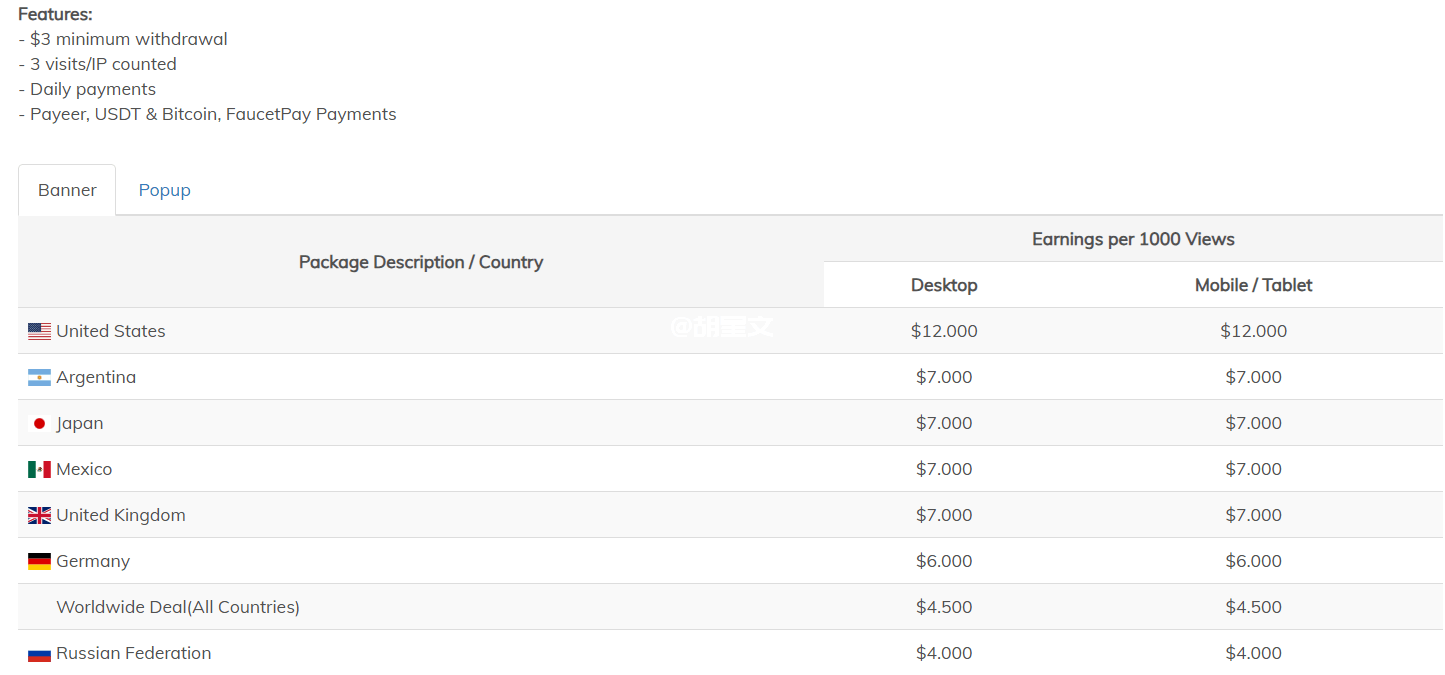The width and height of the screenshot is (1445, 675).
Task: Switch to the Popup tab
Action: [164, 190]
